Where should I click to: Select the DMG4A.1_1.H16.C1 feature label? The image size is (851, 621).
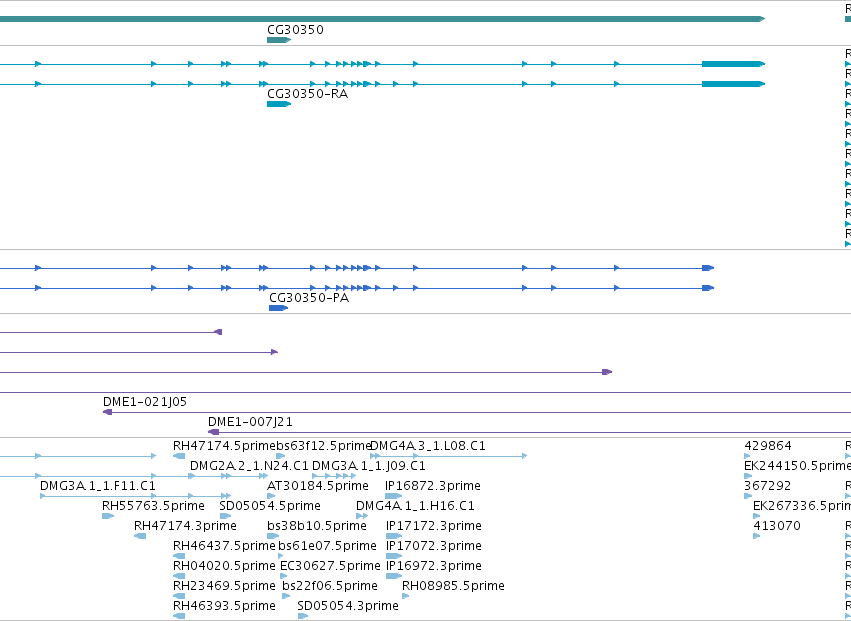pos(415,506)
